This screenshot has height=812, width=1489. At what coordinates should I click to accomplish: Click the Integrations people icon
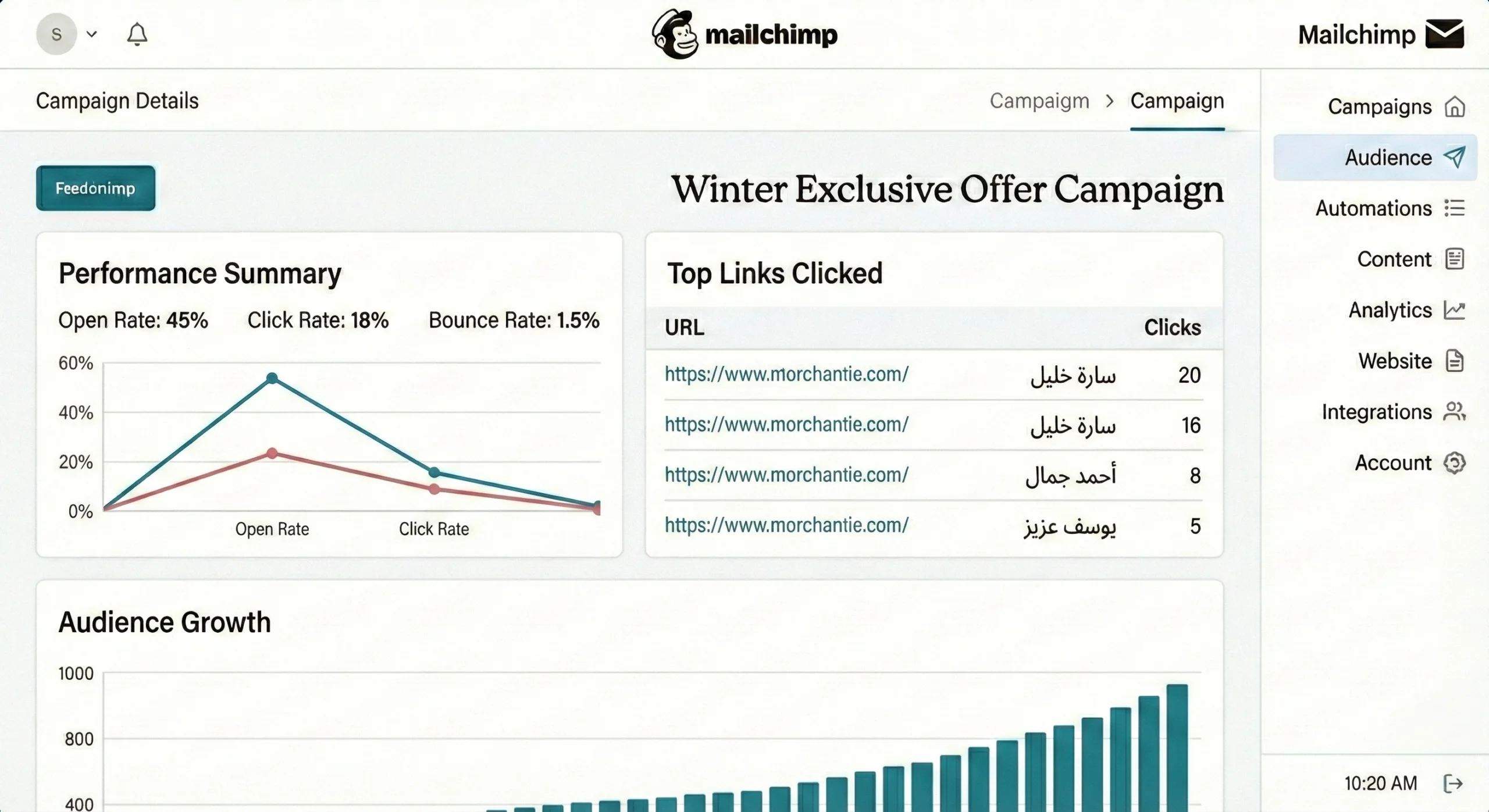pos(1454,412)
